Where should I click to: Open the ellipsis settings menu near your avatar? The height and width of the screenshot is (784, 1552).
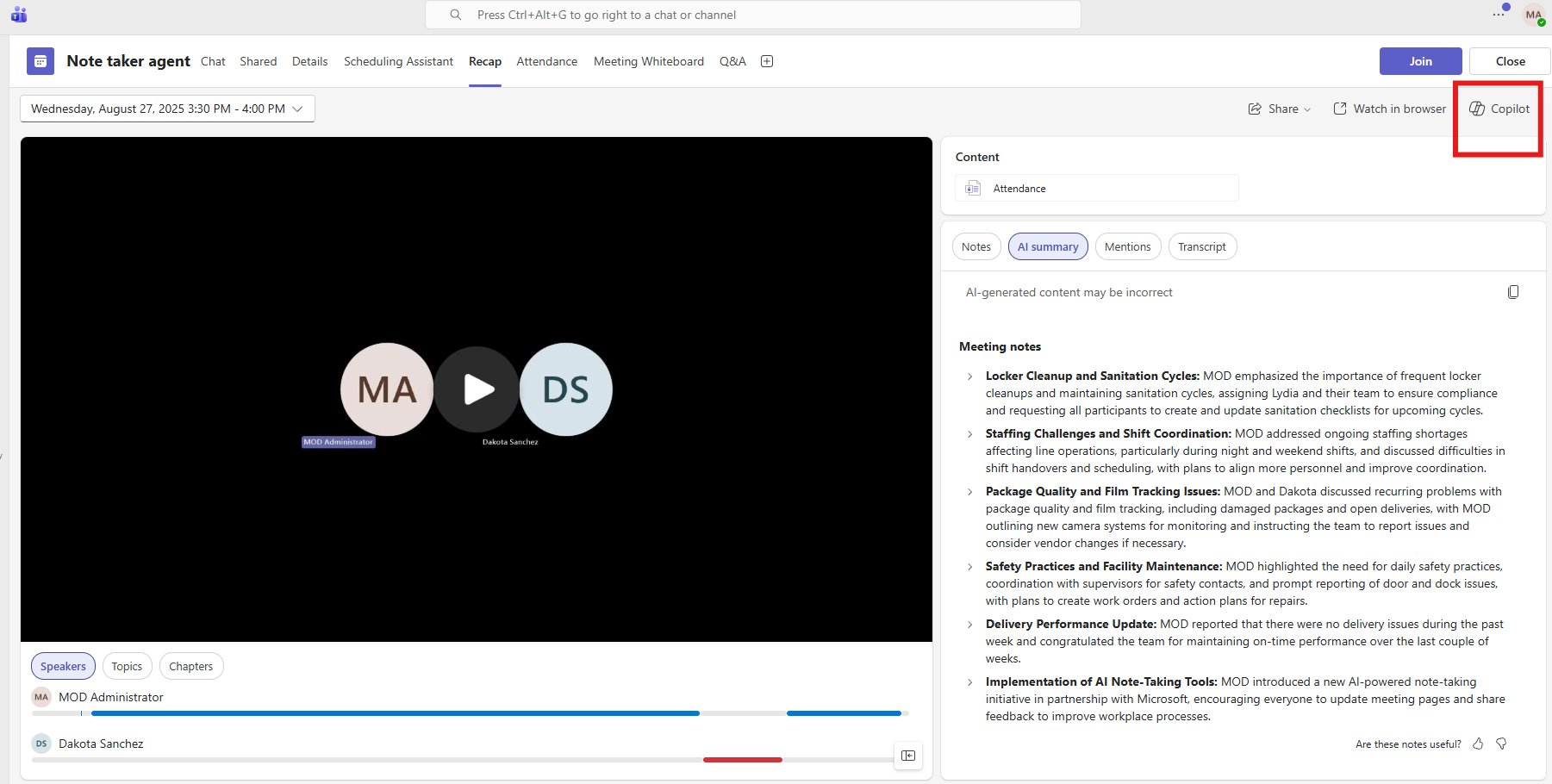tap(1498, 14)
